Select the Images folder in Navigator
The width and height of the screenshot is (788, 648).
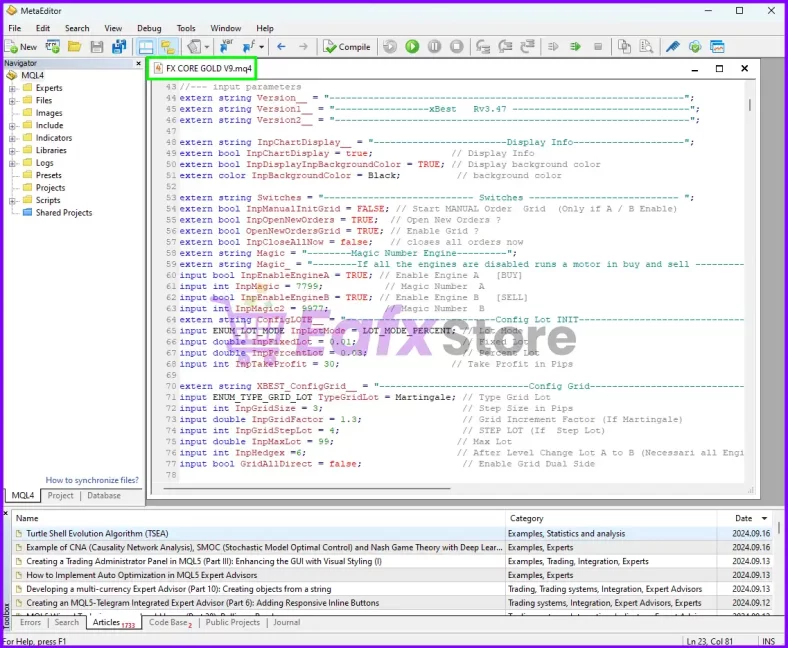tap(49, 113)
